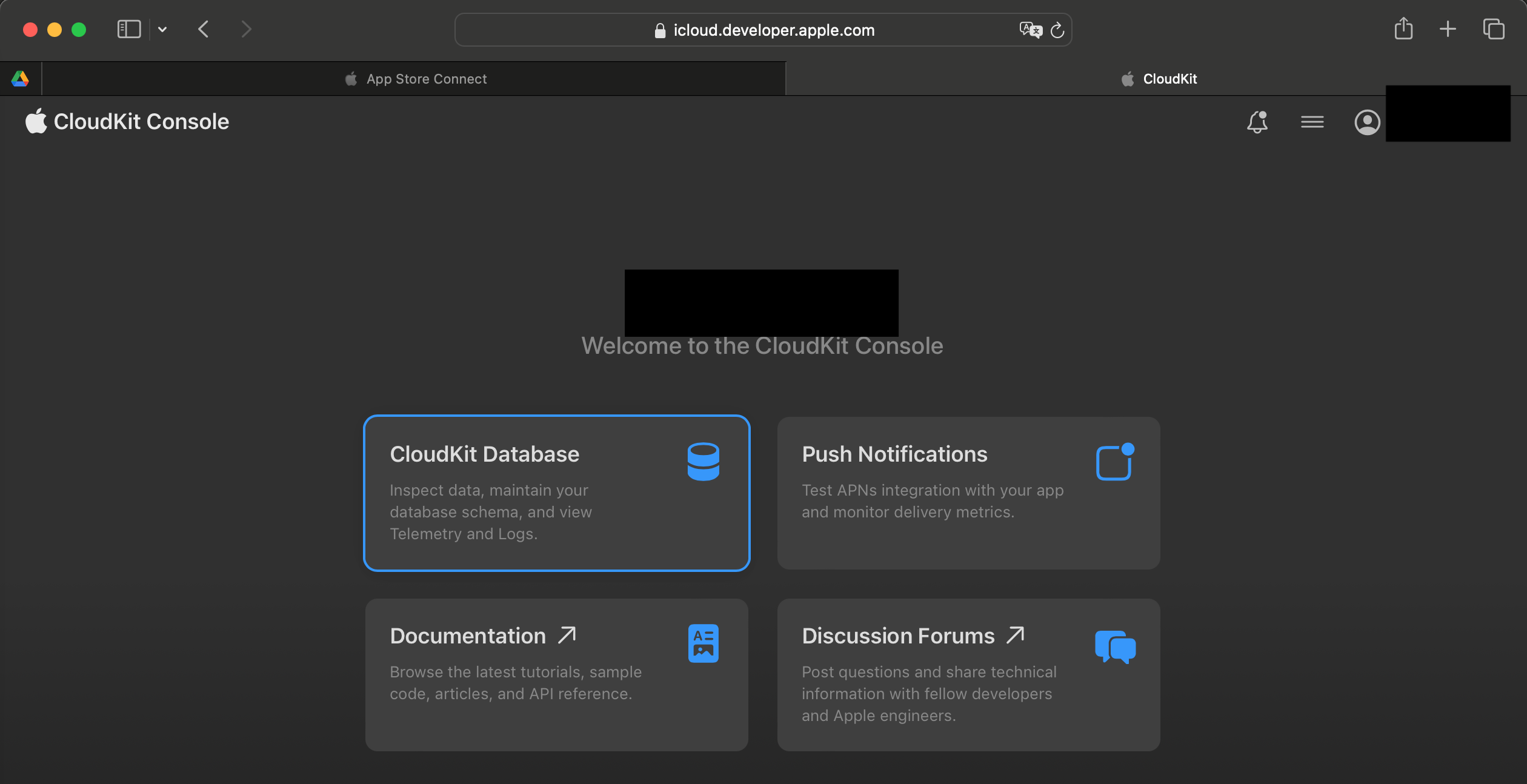Expand the sidebar tab group dropdown chevron
The image size is (1527, 784).
point(162,29)
